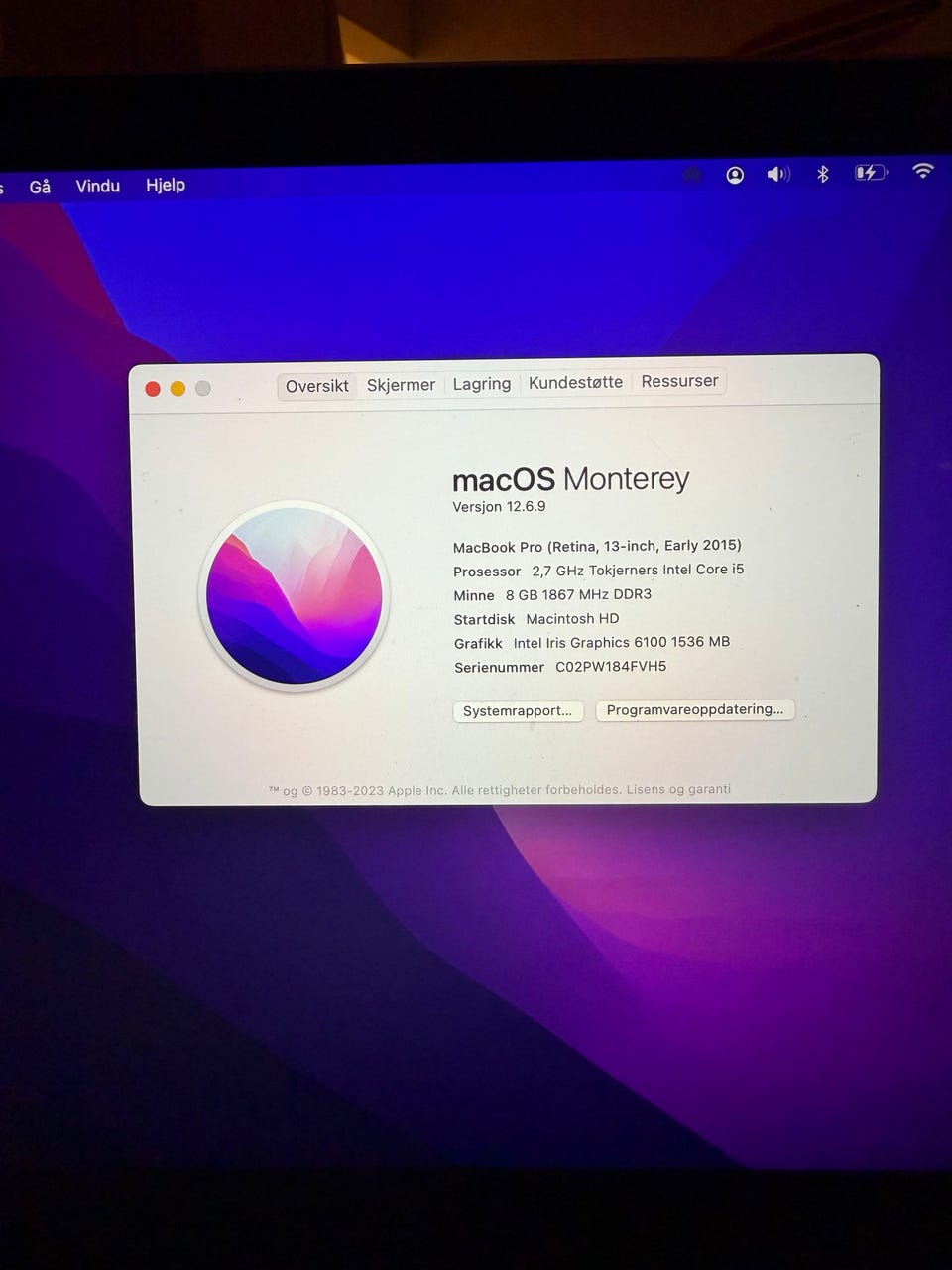Open the Bluetooth menu icon

[x=822, y=174]
